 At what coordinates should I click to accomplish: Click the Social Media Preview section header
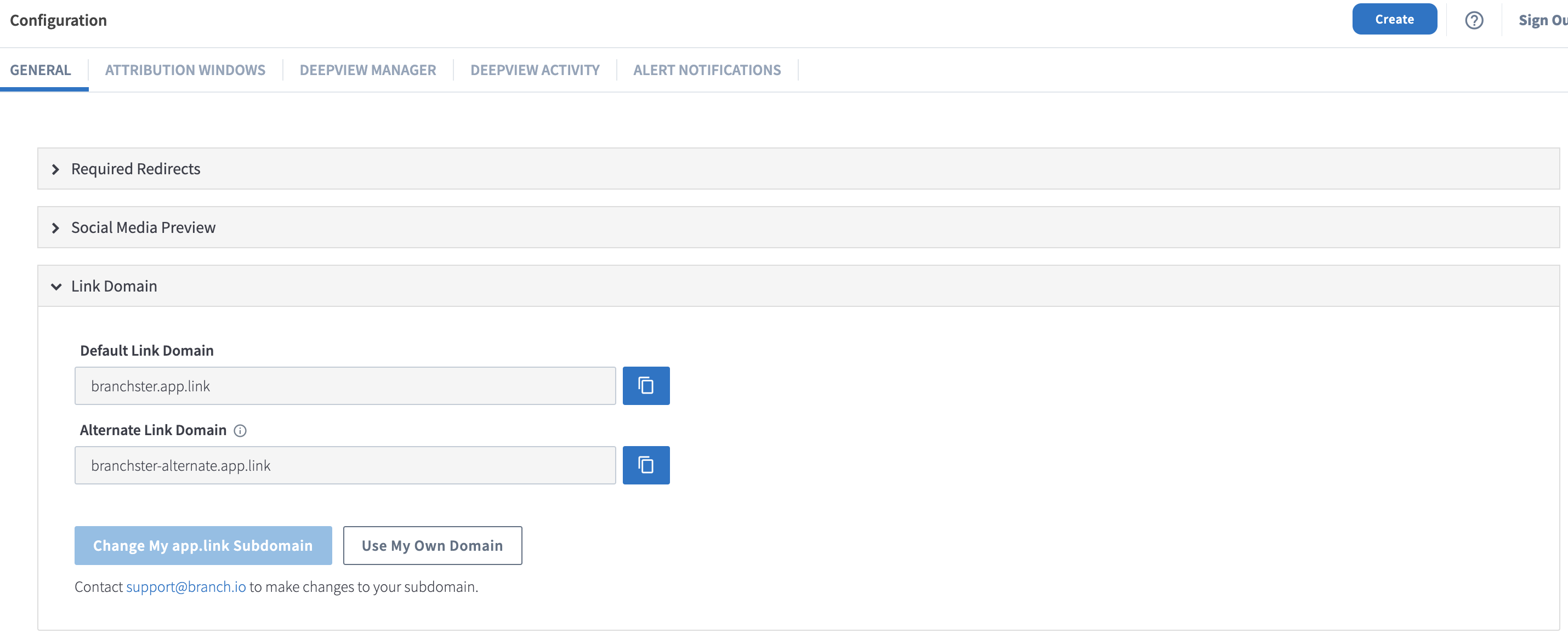798,227
